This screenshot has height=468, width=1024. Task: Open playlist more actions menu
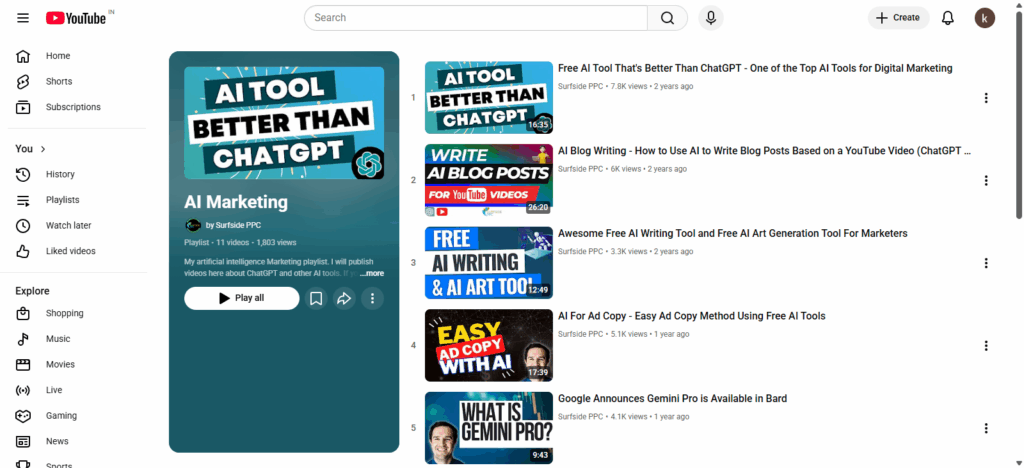tap(372, 298)
